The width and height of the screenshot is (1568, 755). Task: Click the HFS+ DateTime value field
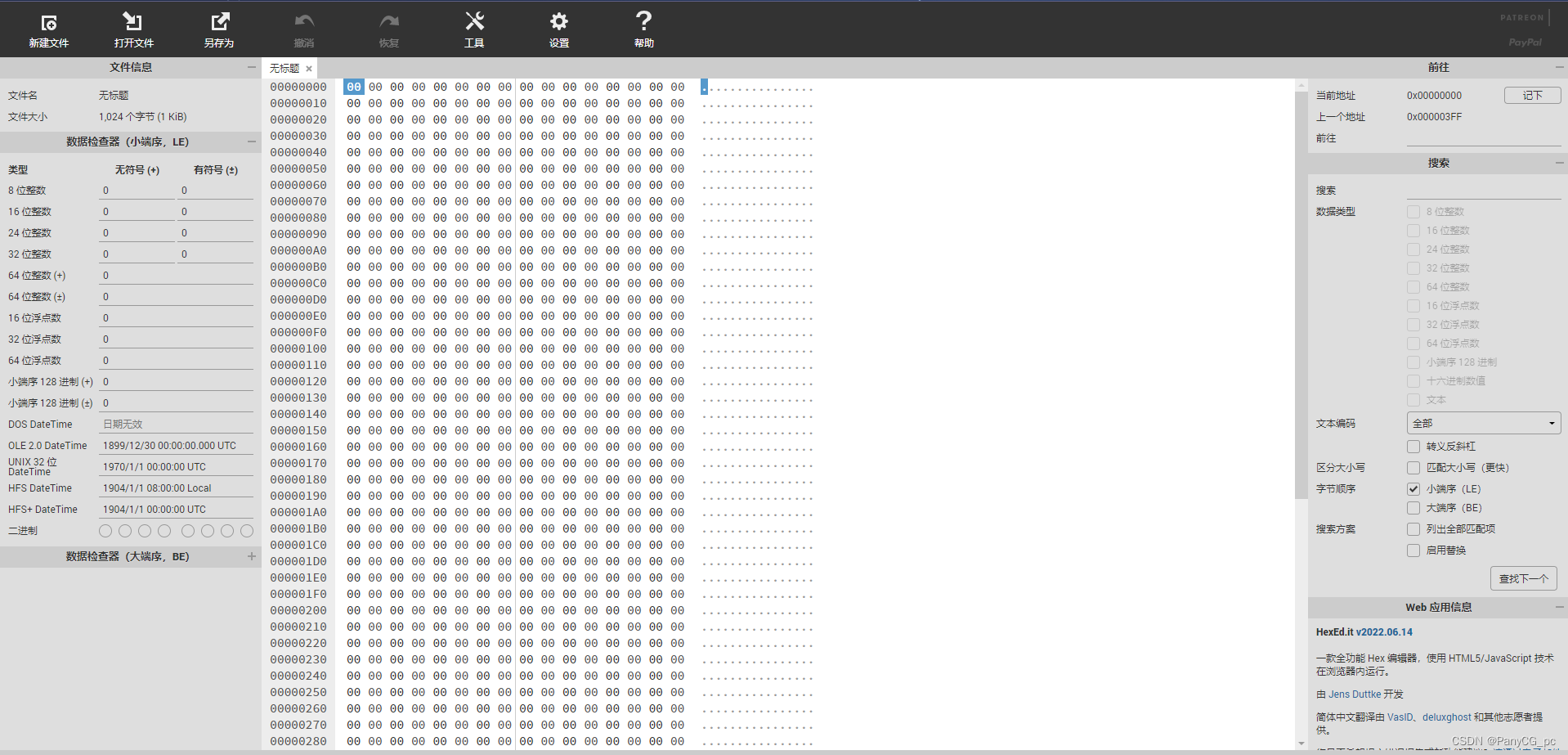point(176,510)
